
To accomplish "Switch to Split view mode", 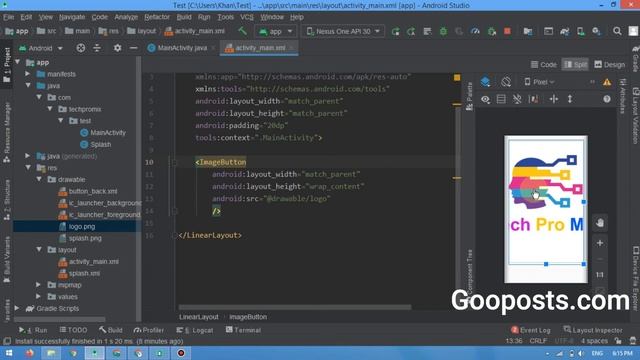I will pyautogui.click(x=576, y=64).
